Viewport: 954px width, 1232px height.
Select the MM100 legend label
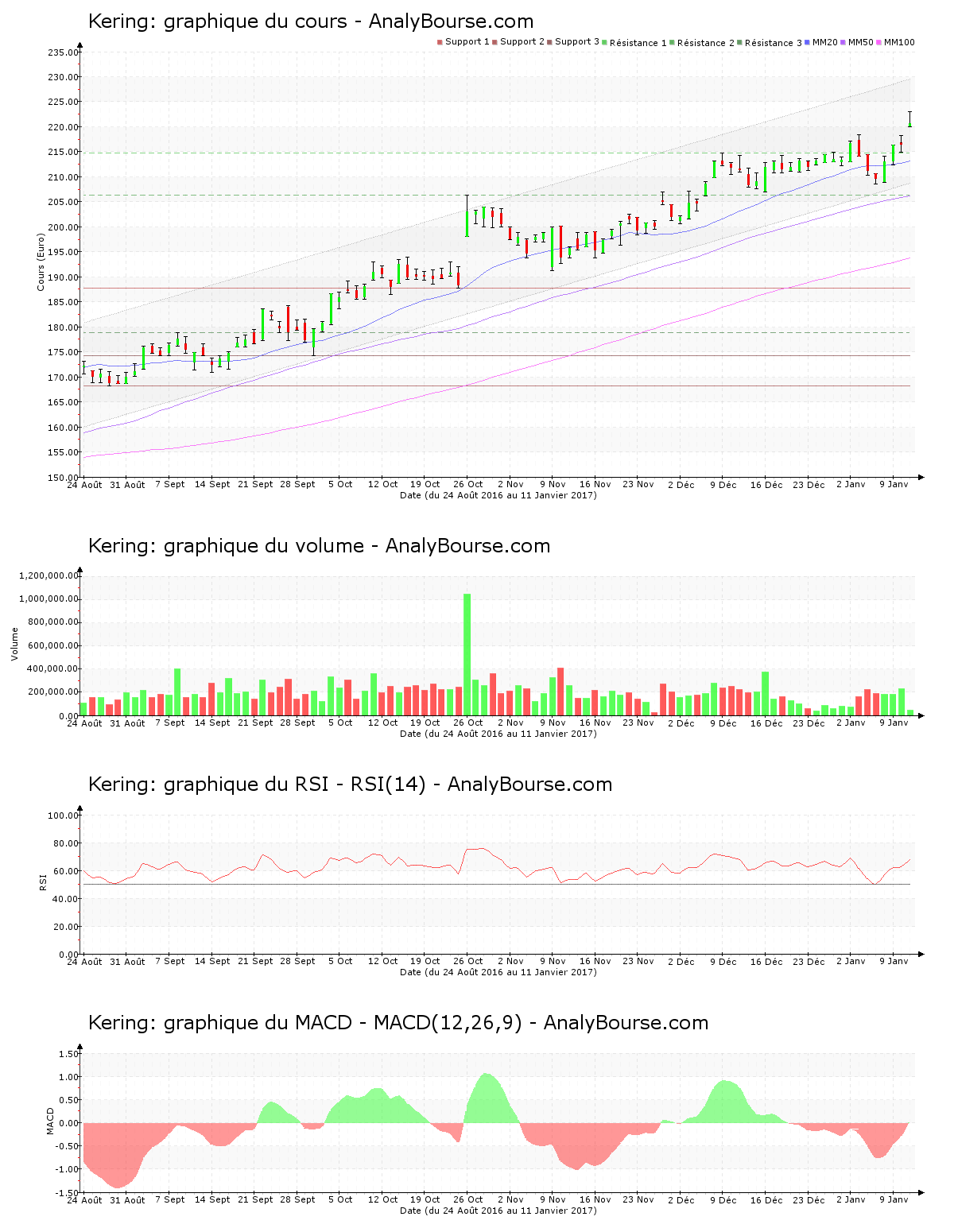tap(899, 42)
